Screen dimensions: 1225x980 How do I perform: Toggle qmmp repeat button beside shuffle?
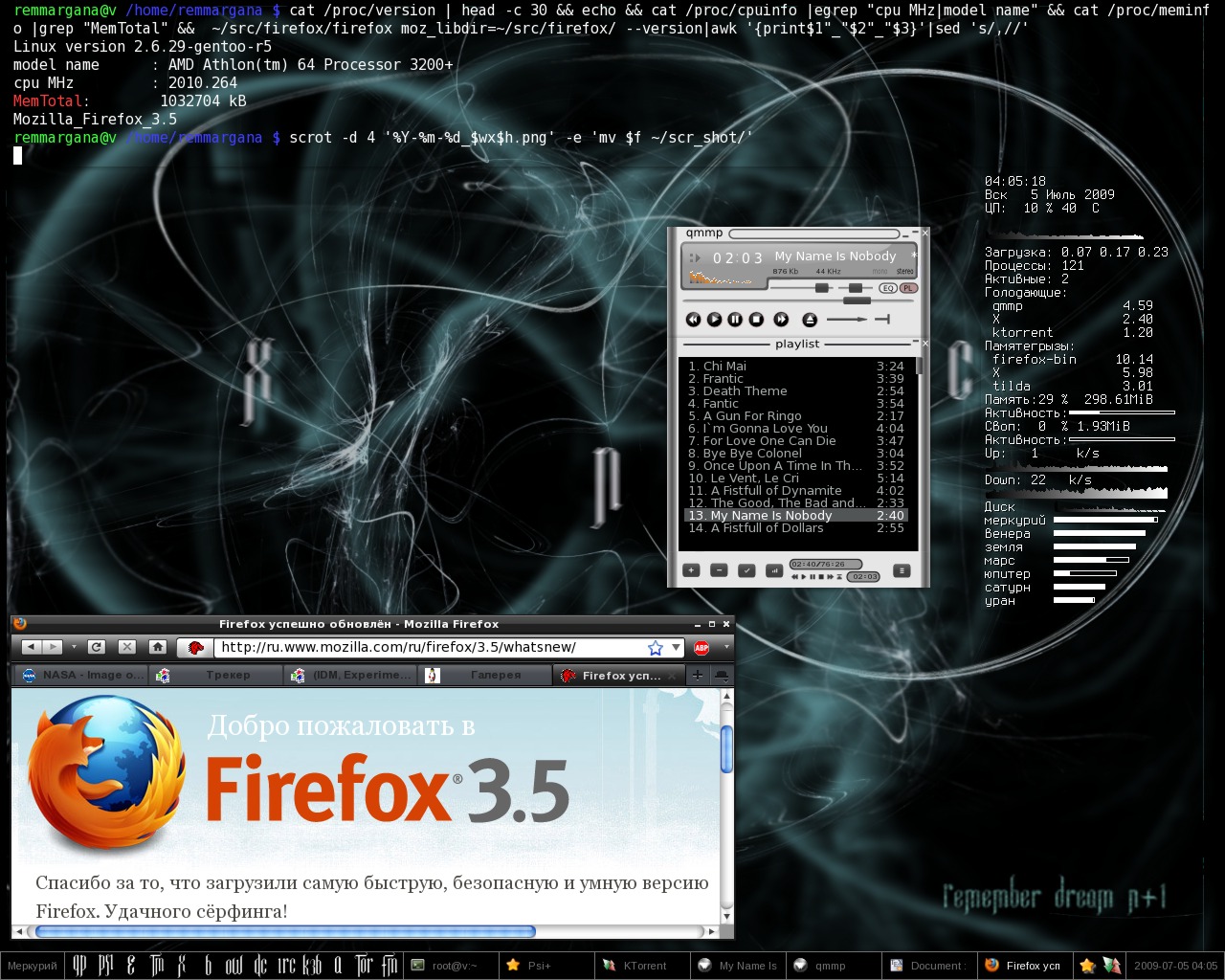pos(882,320)
